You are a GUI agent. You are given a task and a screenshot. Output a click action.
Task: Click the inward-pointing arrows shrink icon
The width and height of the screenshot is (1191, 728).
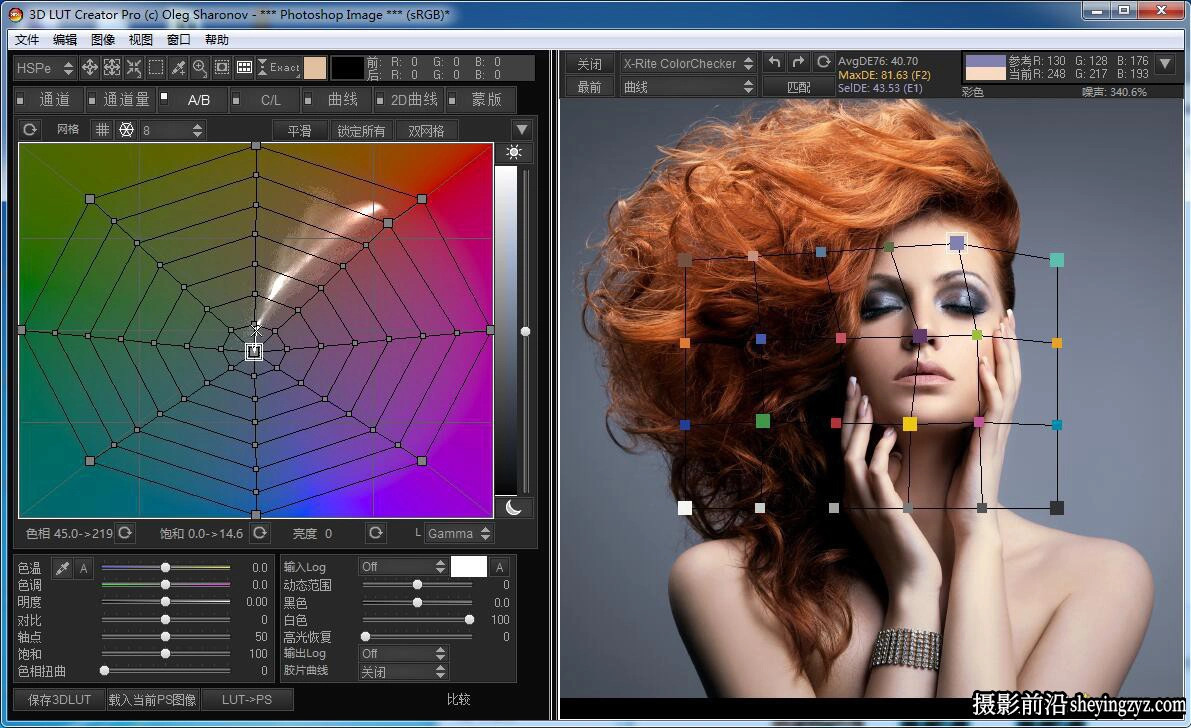pos(134,68)
